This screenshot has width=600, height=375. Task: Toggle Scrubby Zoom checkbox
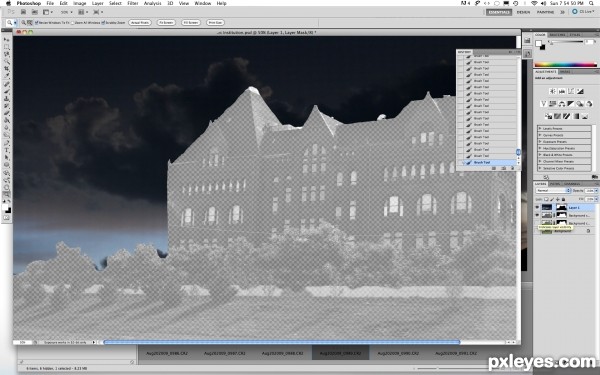pos(103,23)
